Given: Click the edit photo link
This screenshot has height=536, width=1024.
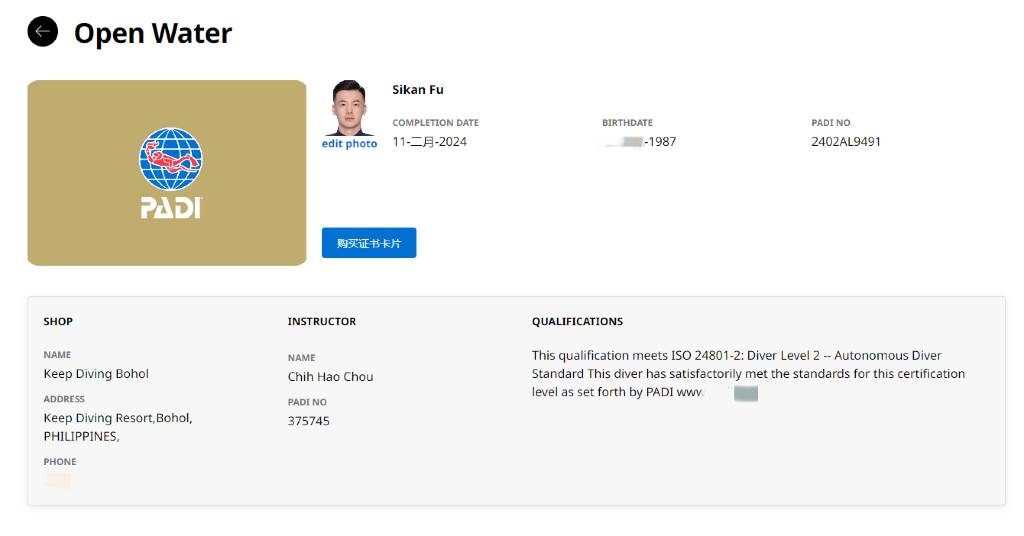Looking at the screenshot, I should 349,144.
